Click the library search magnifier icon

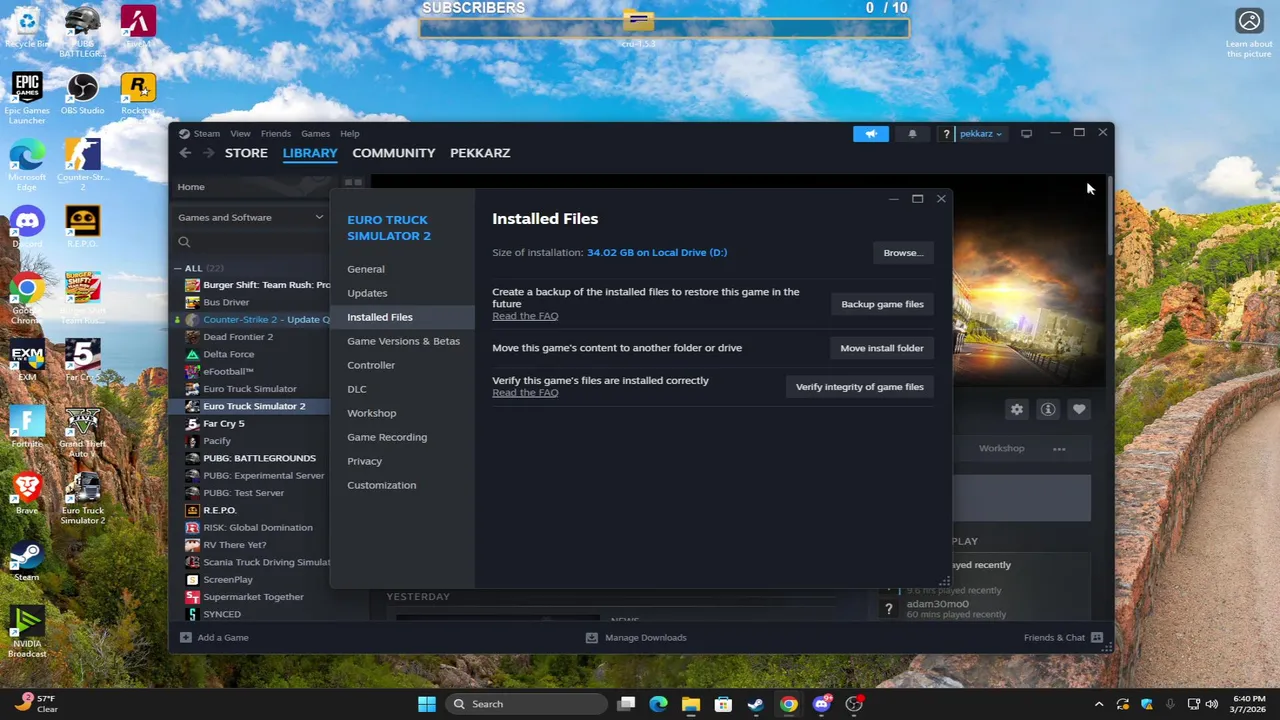coord(184,242)
